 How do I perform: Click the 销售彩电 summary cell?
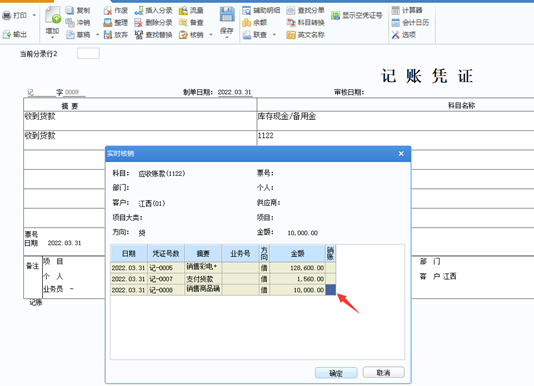pos(203,267)
